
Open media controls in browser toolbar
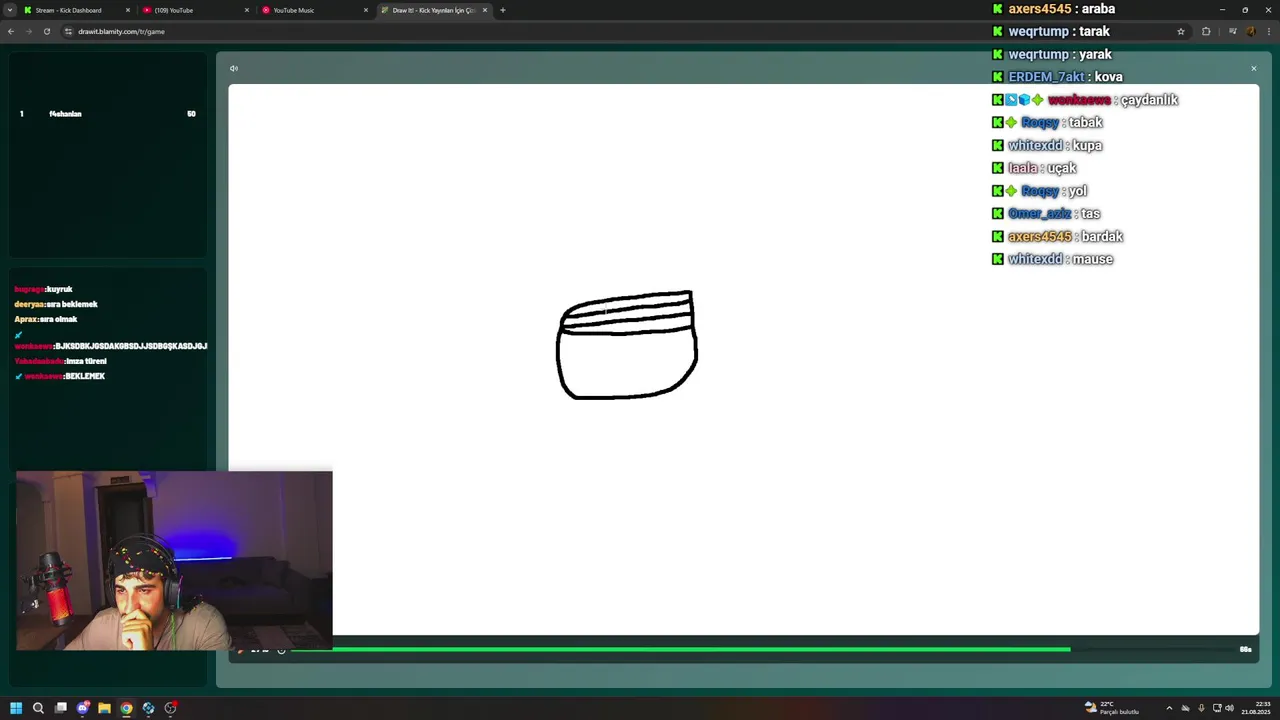[1233, 31]
